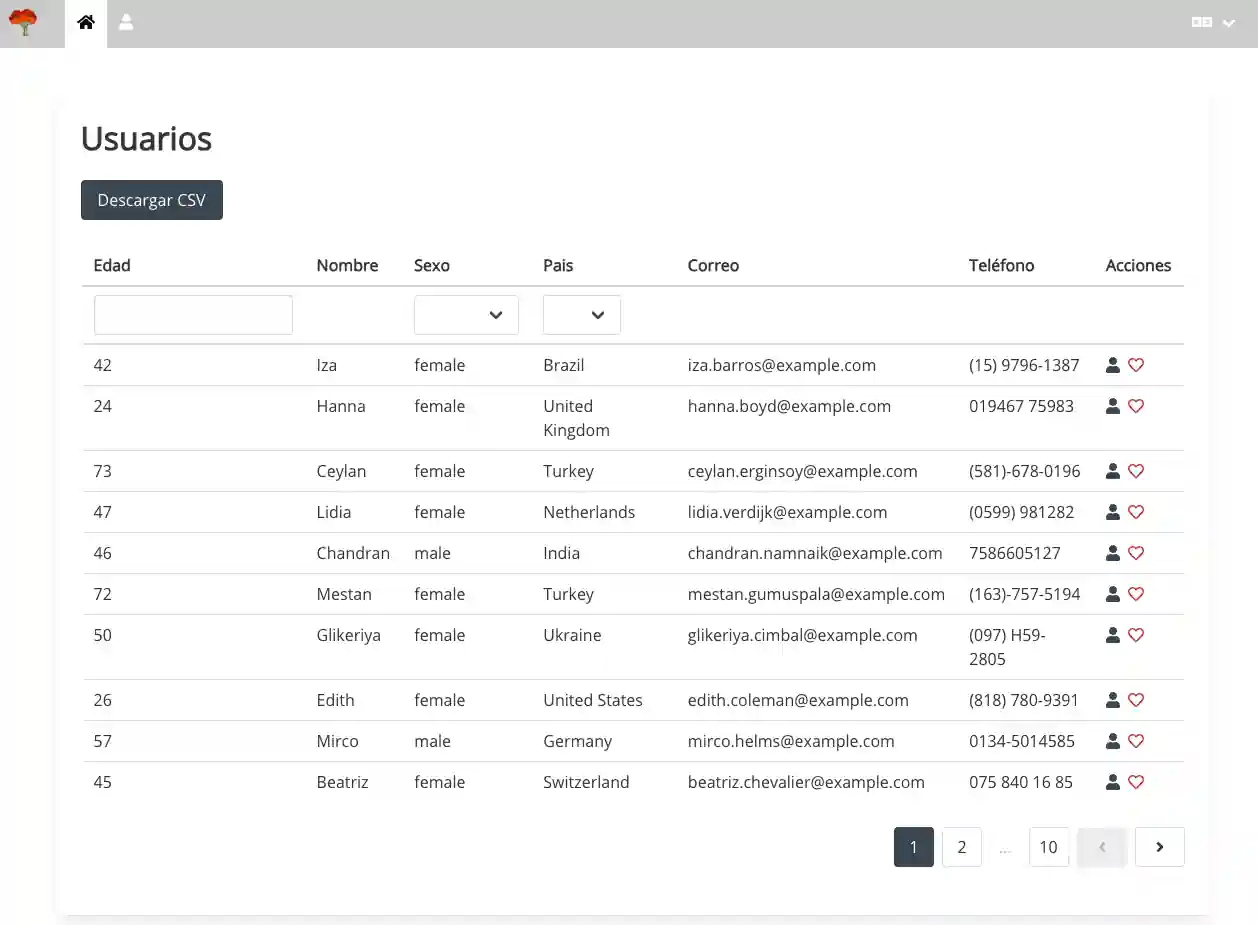Click the heart icon for Edith
The width and height of the screenshot is (1258, 925).
pyautogui.click(x=1136, y=700)
